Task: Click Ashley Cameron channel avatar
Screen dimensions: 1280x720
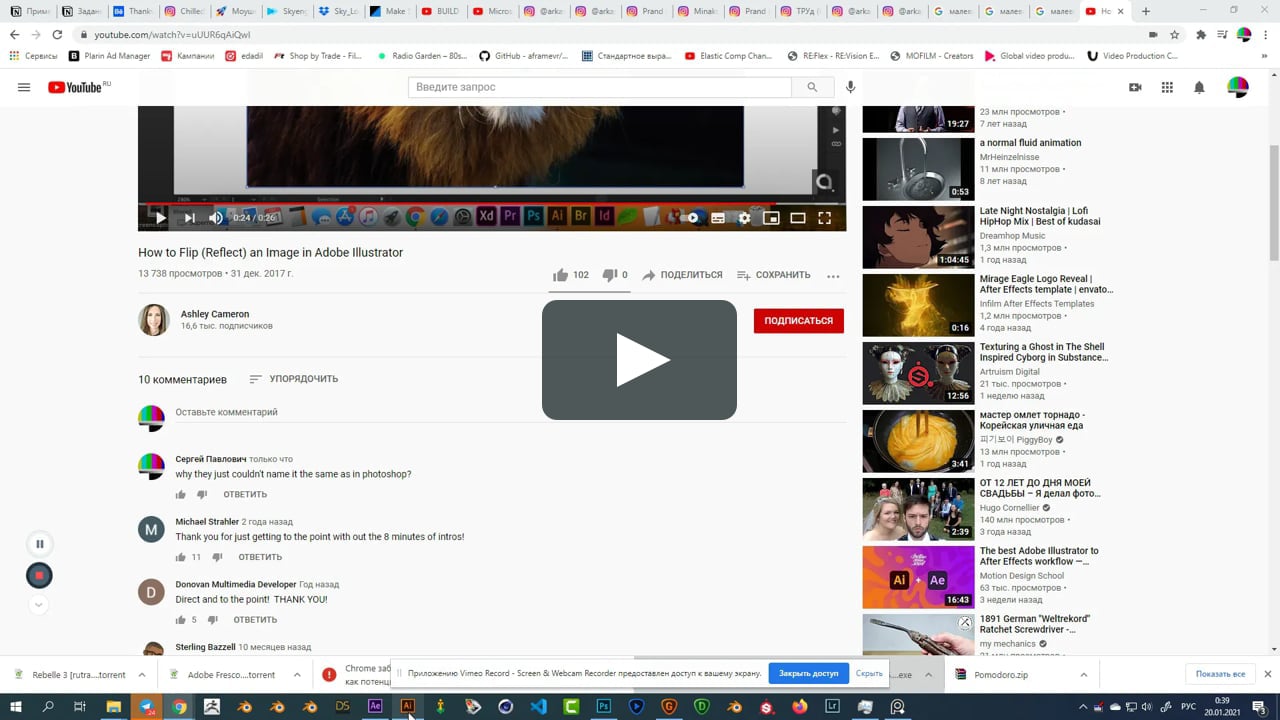Action: coord(154,320)
